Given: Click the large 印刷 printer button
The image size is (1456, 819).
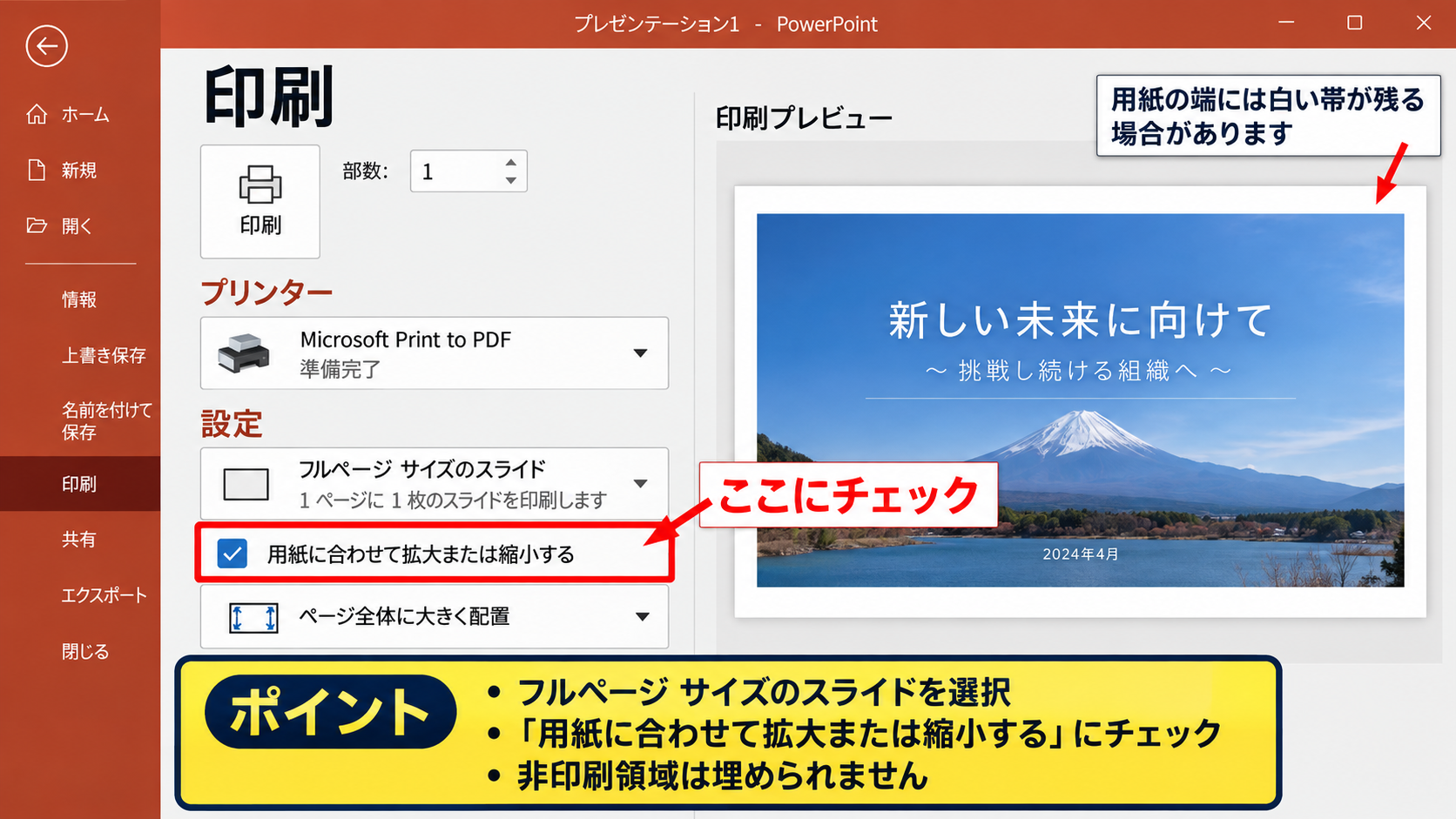Looking at the screenshot, I should pyautogui.click(x=260, y=201).
